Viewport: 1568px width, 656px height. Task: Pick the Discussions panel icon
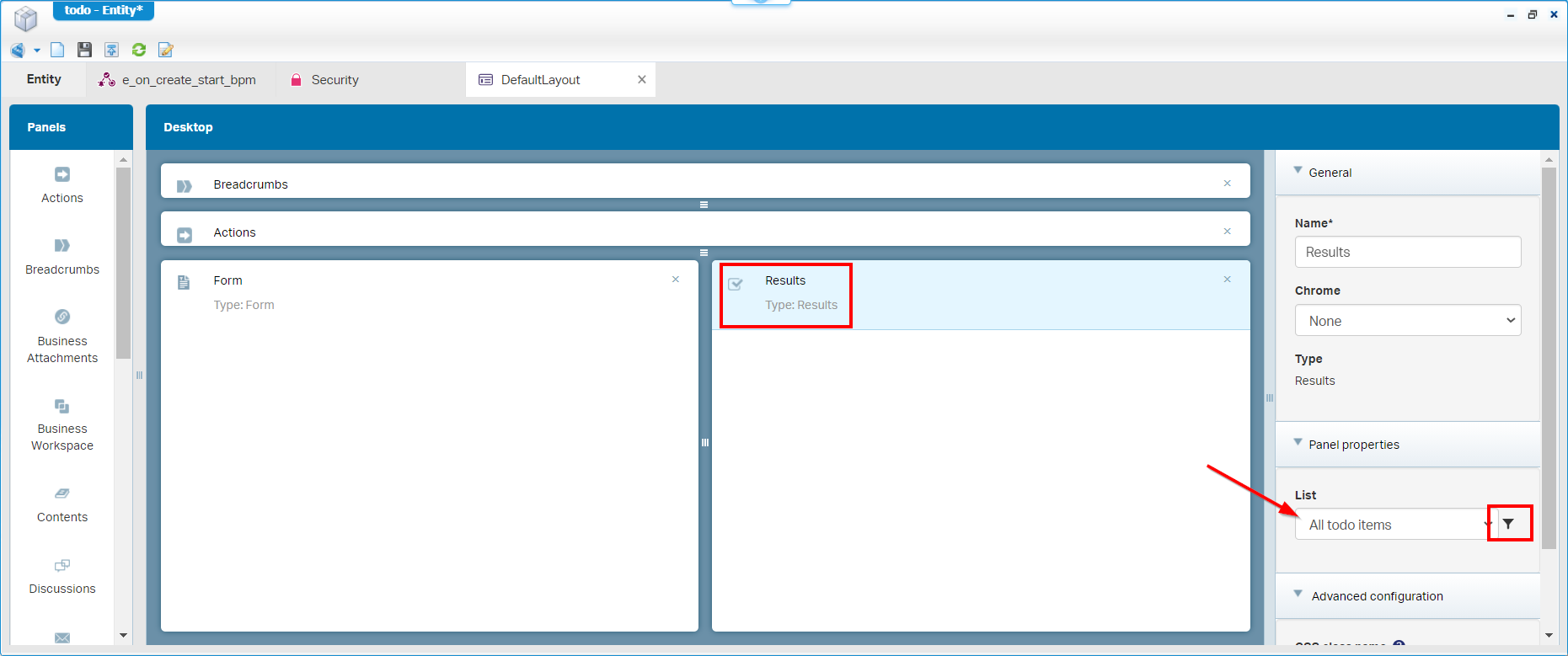(x=62, y=565)
